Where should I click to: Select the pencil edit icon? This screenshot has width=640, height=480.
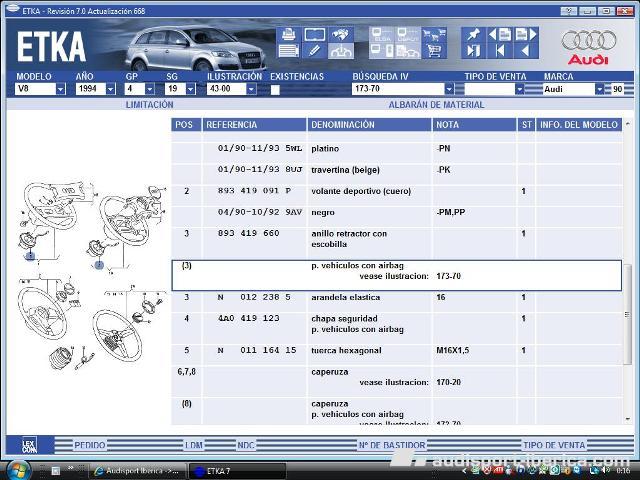pos(315,51)
